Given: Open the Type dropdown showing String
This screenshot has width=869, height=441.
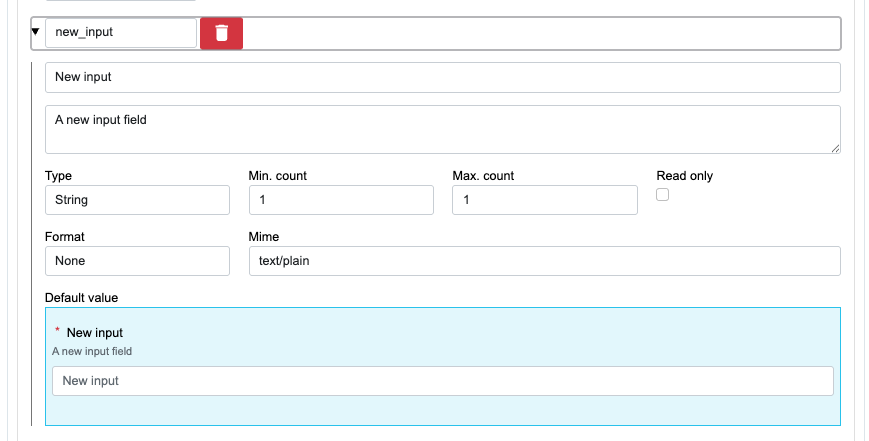Looking at the screenshot, I should coord(137,200).
